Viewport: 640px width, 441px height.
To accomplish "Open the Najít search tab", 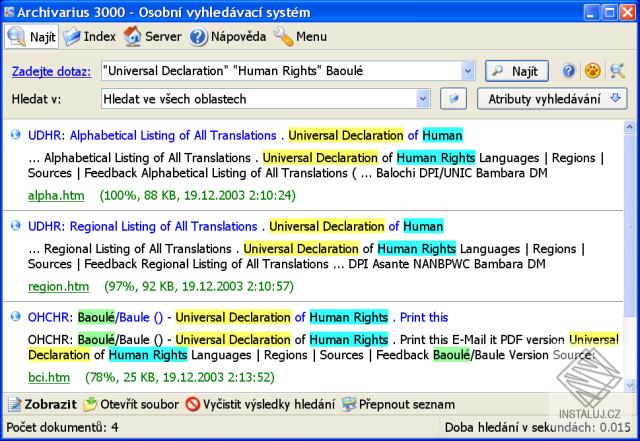I will [x=31, y=37].
